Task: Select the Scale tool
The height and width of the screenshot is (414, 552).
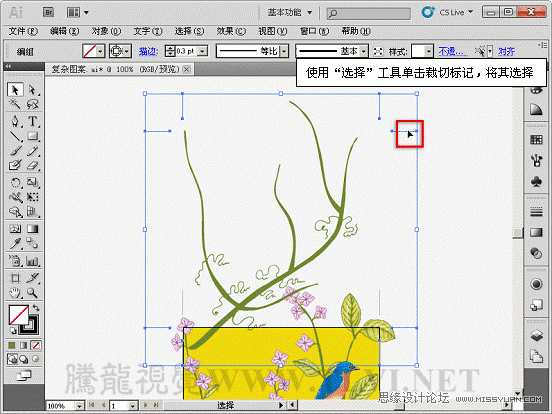Action: 32,182
